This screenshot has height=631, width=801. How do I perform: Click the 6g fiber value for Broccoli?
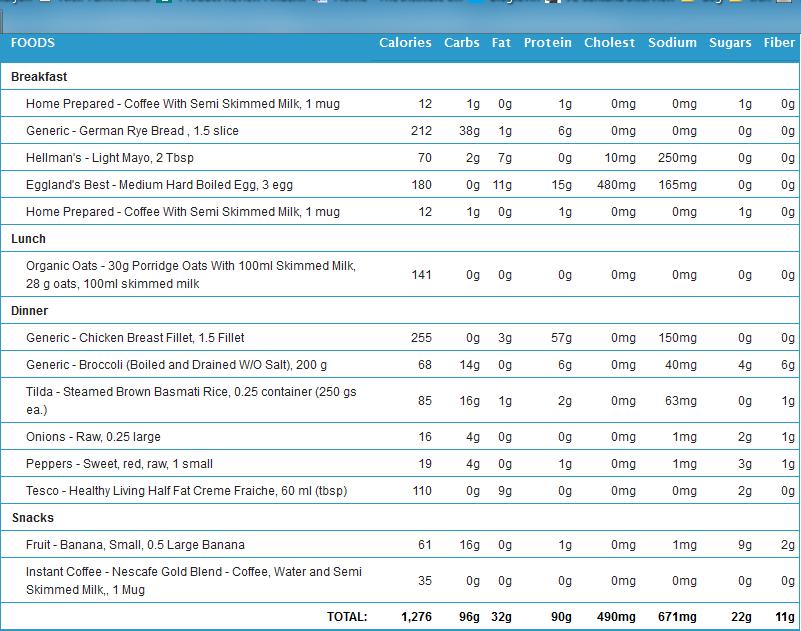tap(788, 365)
